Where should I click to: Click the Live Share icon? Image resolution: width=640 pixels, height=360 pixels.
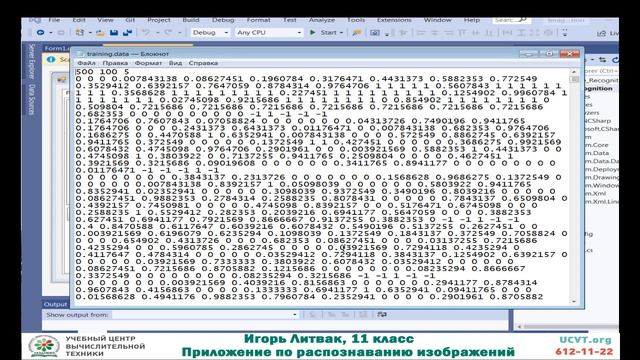point(601,33)
